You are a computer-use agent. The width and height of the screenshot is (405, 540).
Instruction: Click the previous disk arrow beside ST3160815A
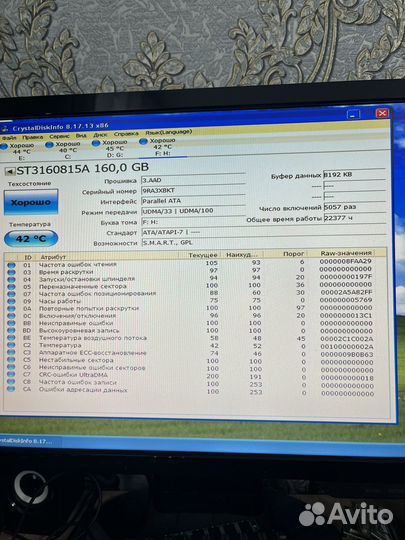[x=10, y=171]
